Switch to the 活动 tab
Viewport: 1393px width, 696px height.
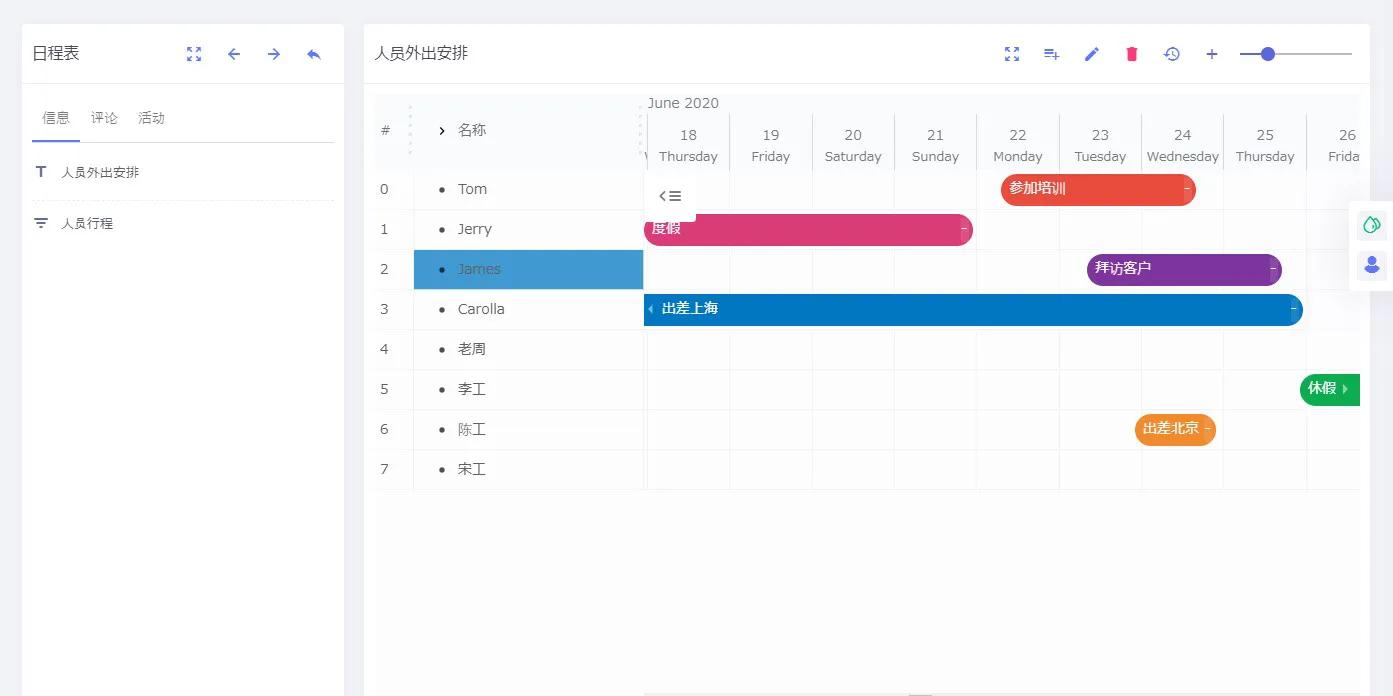151,118
